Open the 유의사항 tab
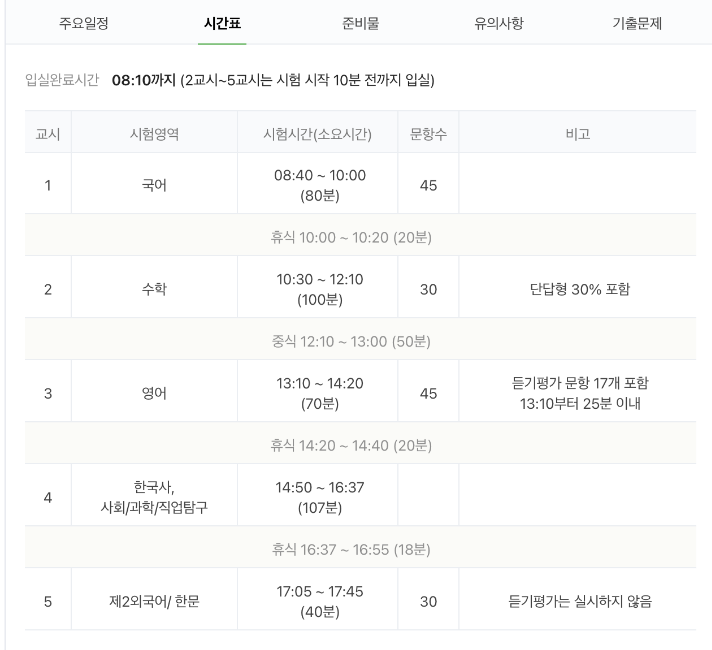The width and height of the screenshot is (712, 650). [x=498, y=23]
